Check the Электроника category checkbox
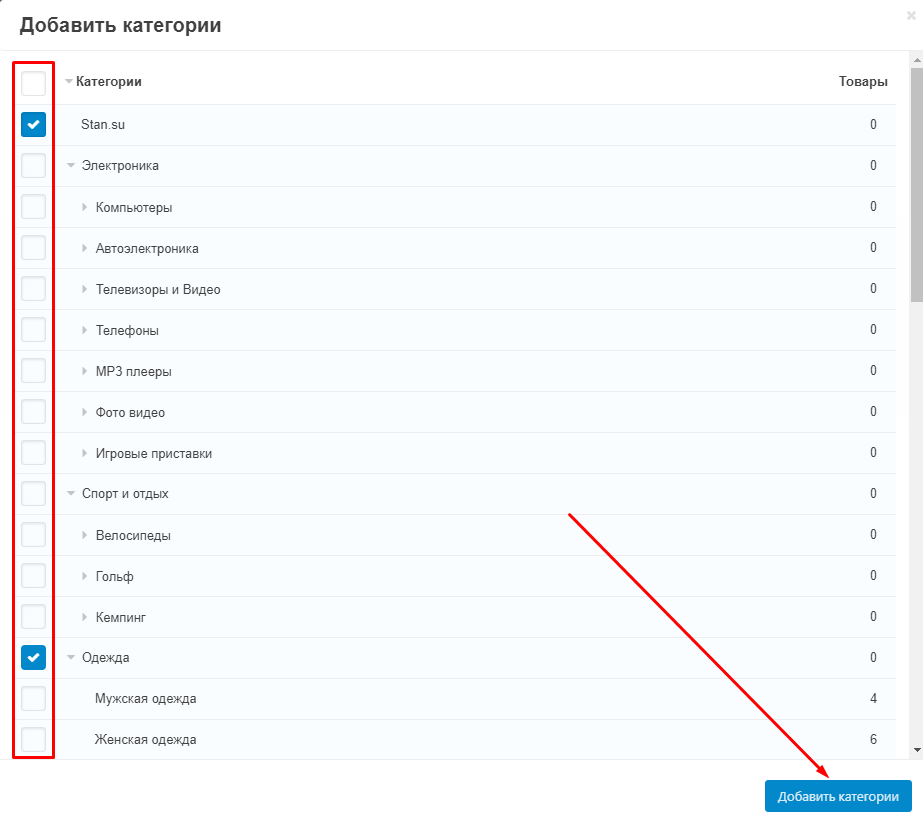This screenshot has height=827, width=923. (x=34, y=165)
